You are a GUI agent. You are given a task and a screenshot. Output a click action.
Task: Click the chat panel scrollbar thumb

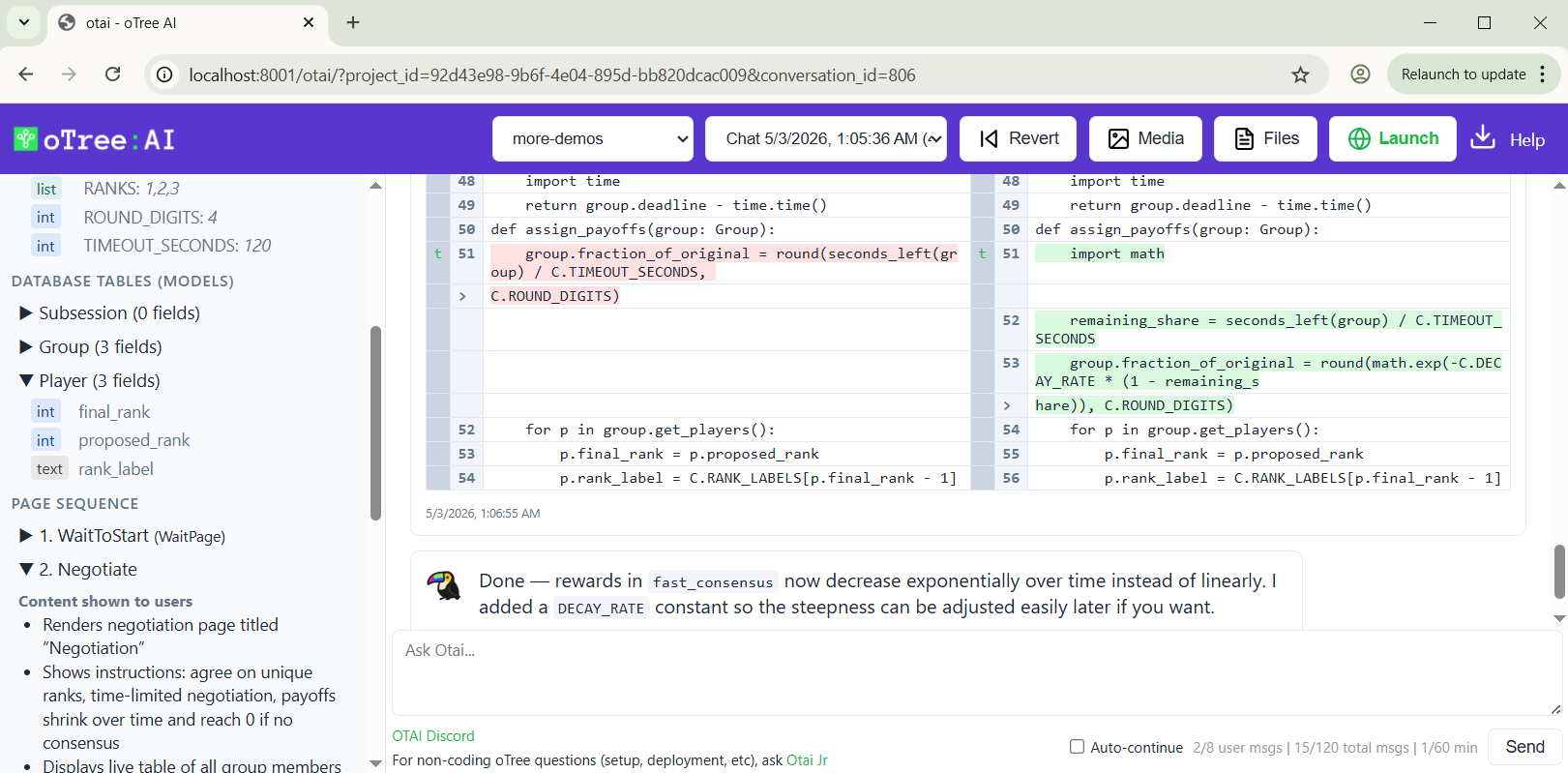pos(1559,572)
